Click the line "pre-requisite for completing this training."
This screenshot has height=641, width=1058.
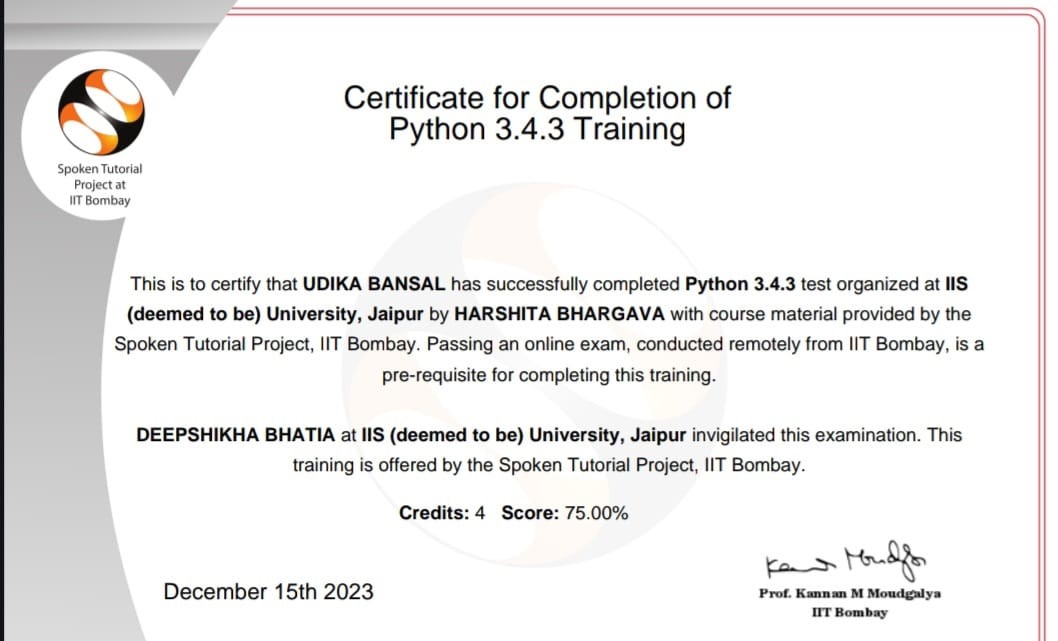coord(549,375)
